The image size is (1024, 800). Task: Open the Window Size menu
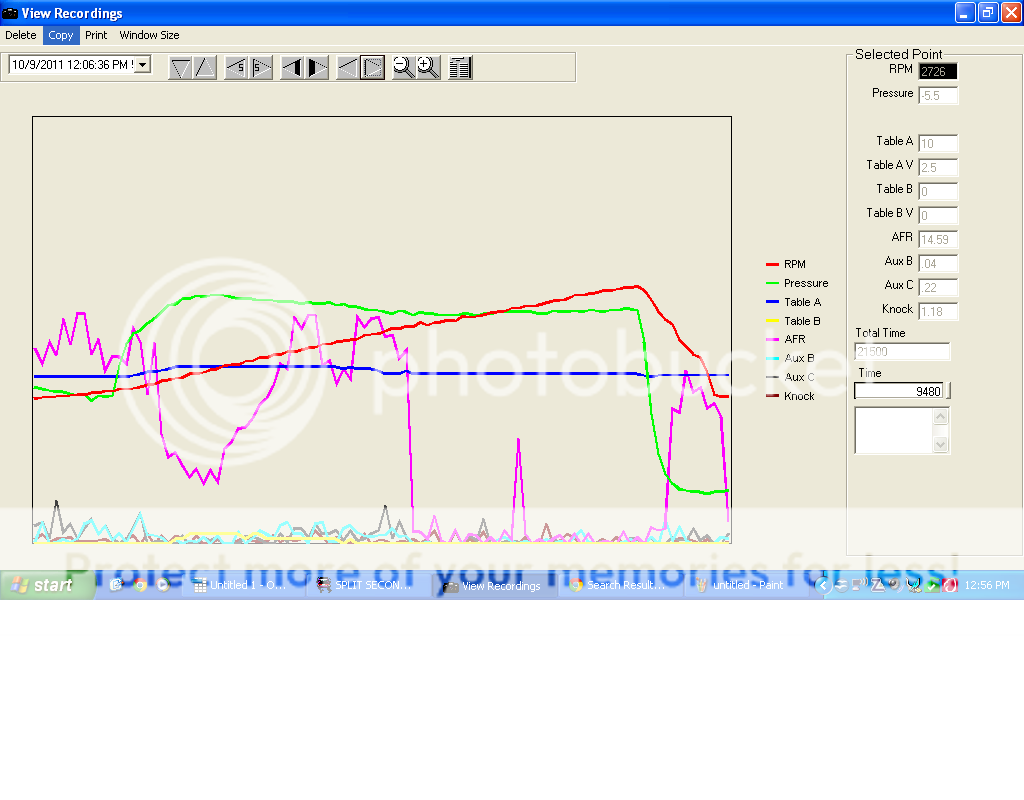point(149,35)
